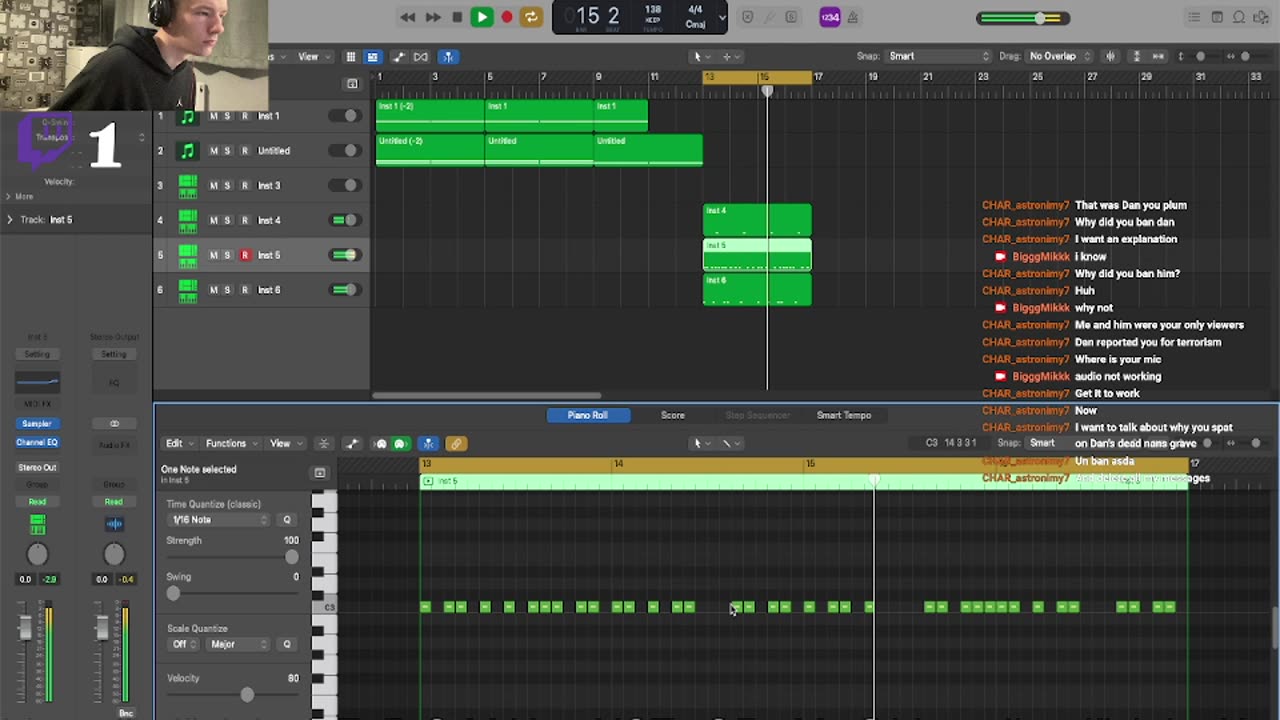
Task: Start playback with the green Play button
Action: pos(482,17)
